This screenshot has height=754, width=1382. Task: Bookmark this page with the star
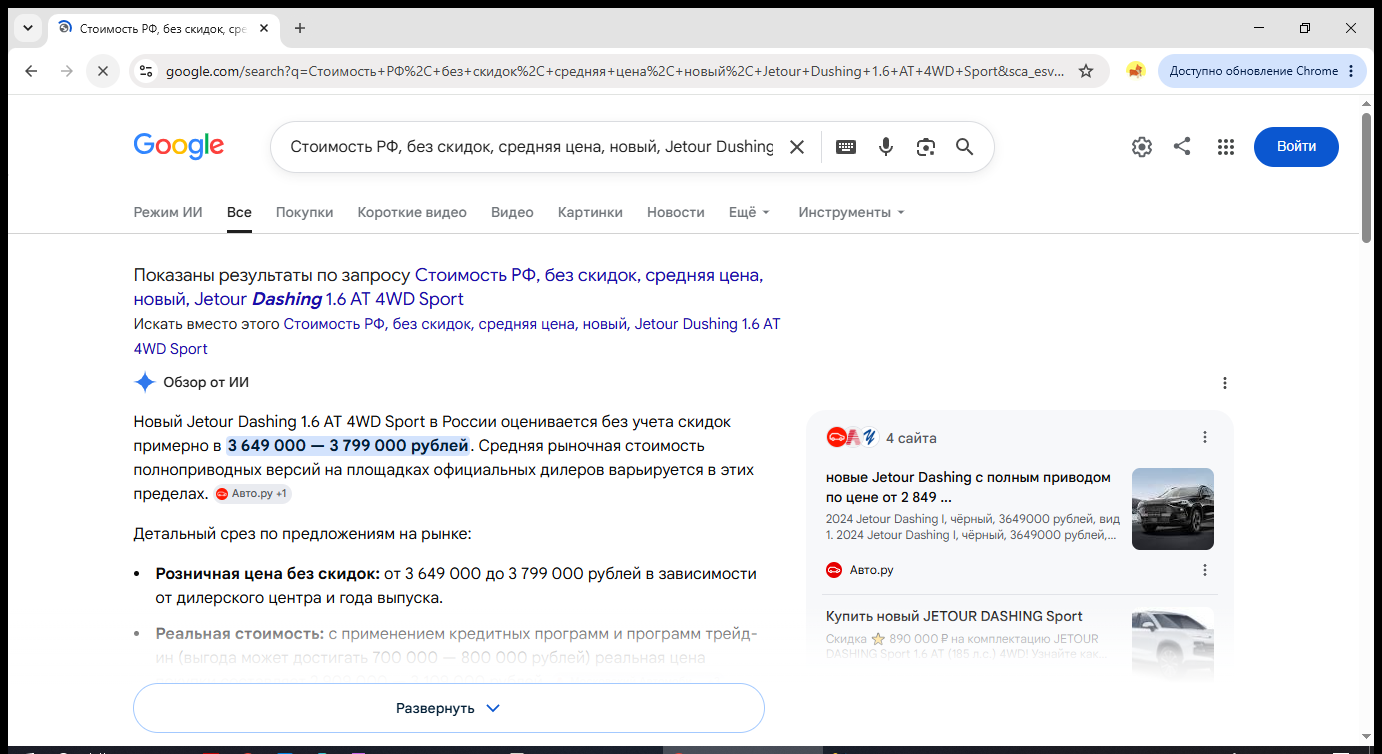pyautogui.click(x=1086, y=71)
